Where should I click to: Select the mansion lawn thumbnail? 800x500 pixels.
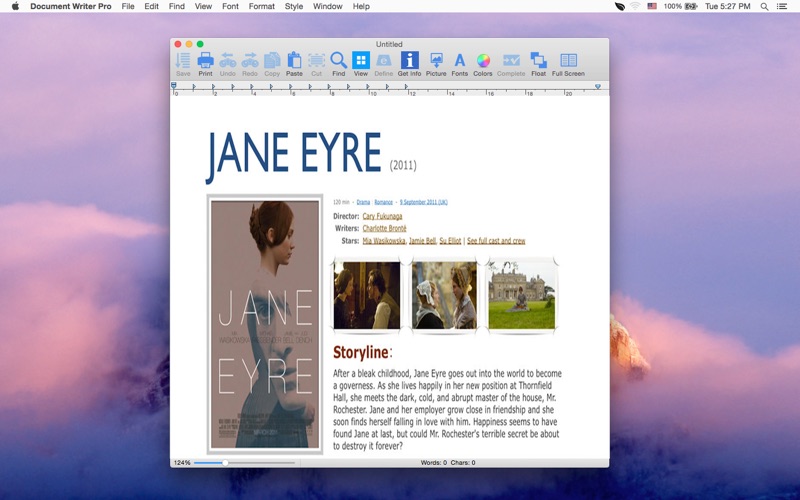point(521,295)
